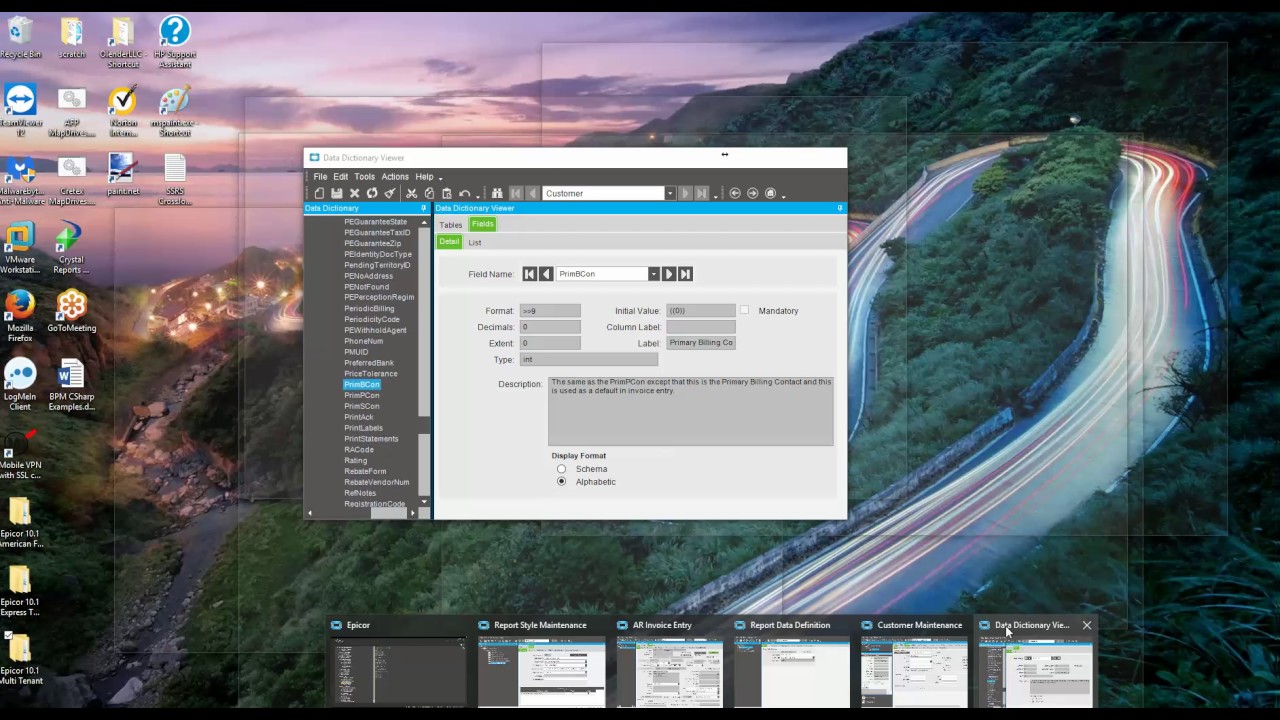
Task: Select the Schema display format radio
Action: [561, 469]
